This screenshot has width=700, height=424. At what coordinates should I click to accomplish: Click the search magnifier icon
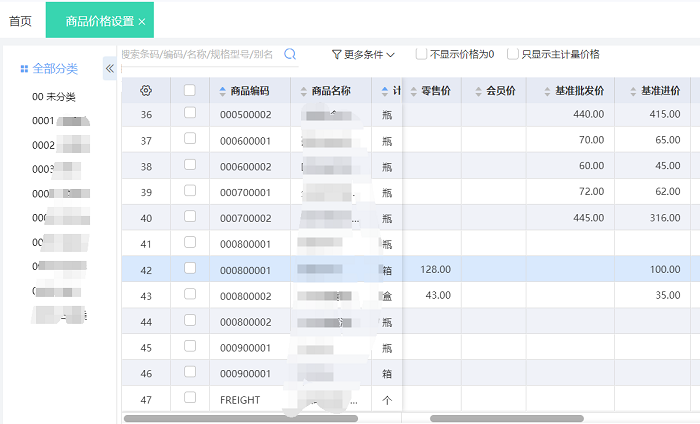290,54
